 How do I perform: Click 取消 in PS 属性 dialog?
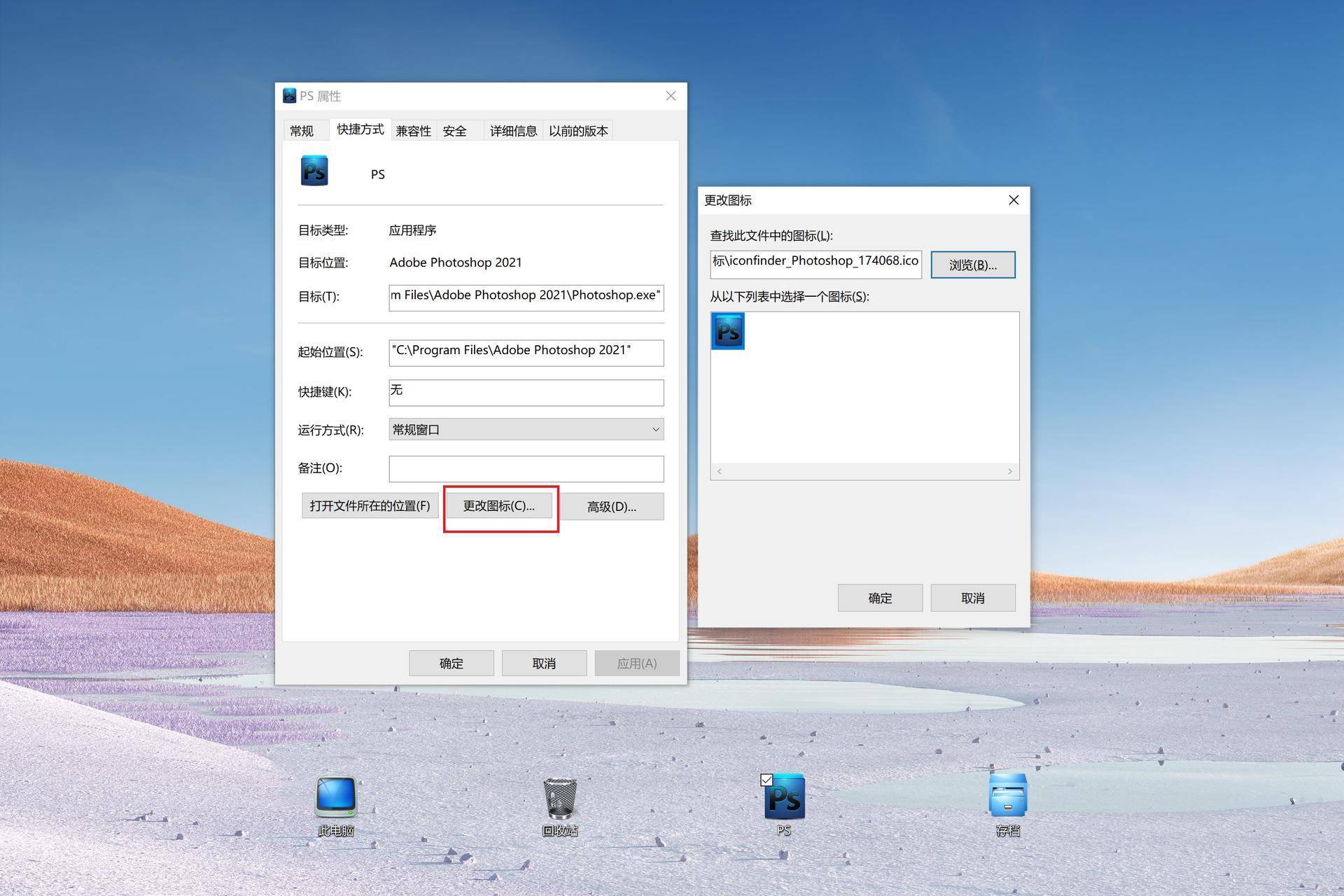pos(544,663)
